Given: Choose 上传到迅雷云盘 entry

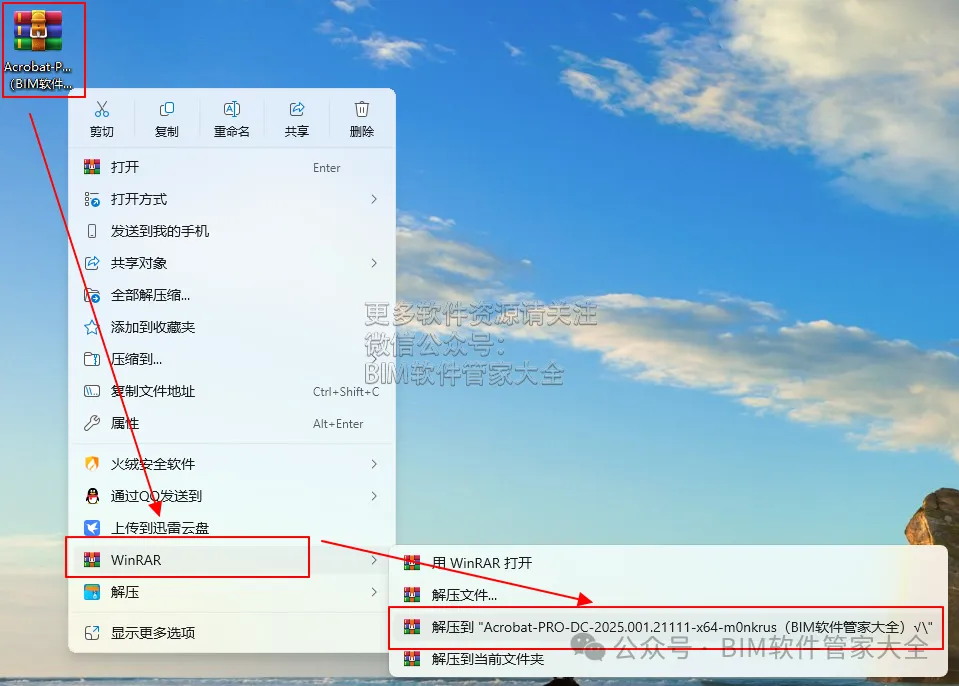Looking at the screenshot, I should [x=232, y=528].
